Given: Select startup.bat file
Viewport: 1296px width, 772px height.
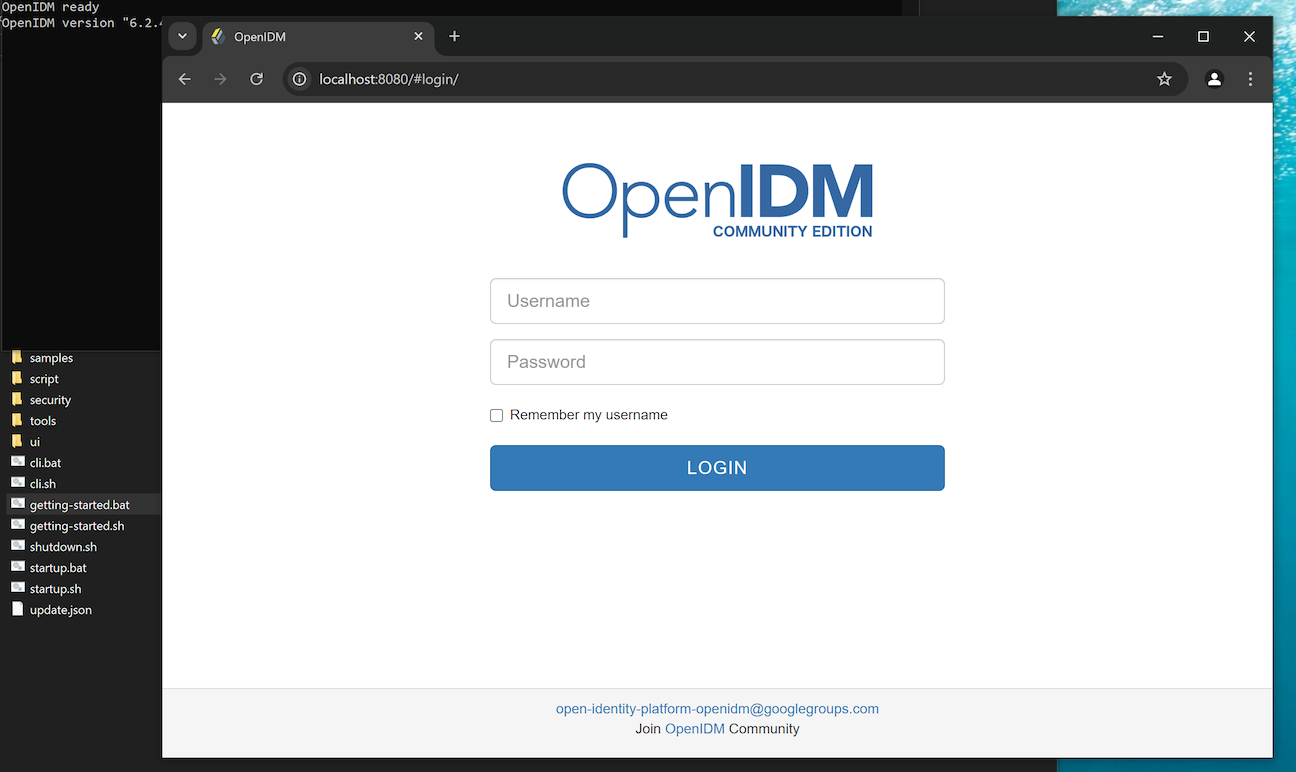Looking at the screenshot, I should [58, 568].
